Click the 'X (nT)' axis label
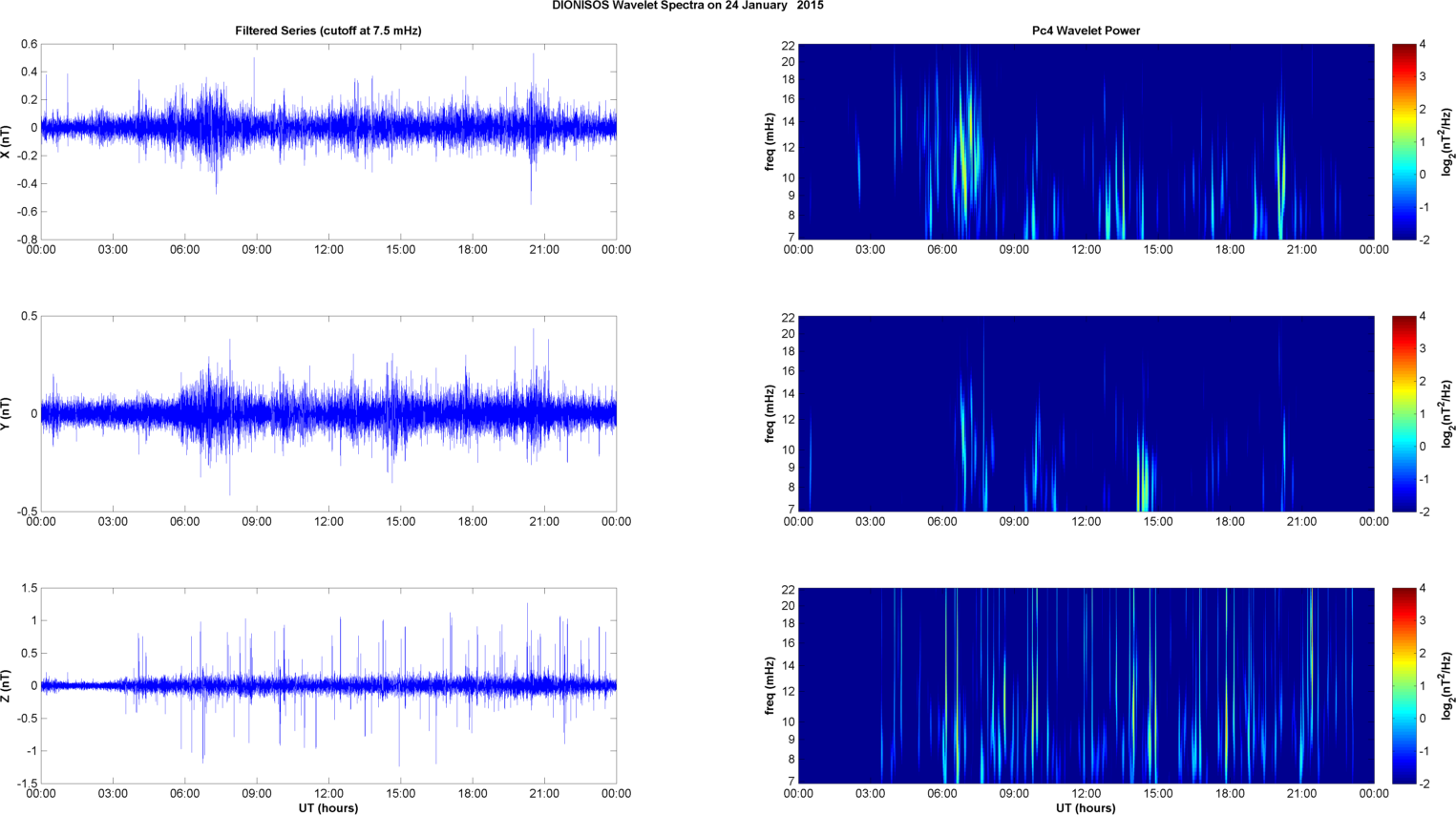The height and width of the screenshot is (815, 1456). point(7,142)
